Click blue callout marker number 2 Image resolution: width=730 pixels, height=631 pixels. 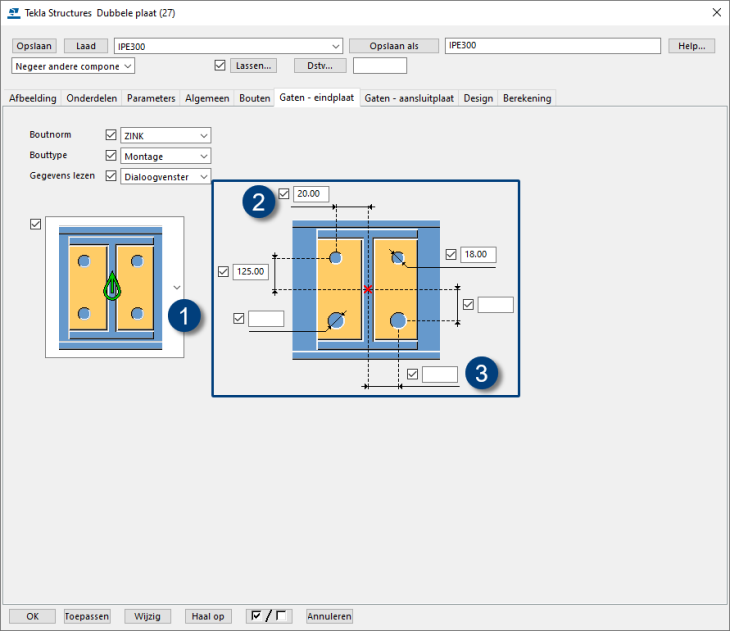[258, 203]
